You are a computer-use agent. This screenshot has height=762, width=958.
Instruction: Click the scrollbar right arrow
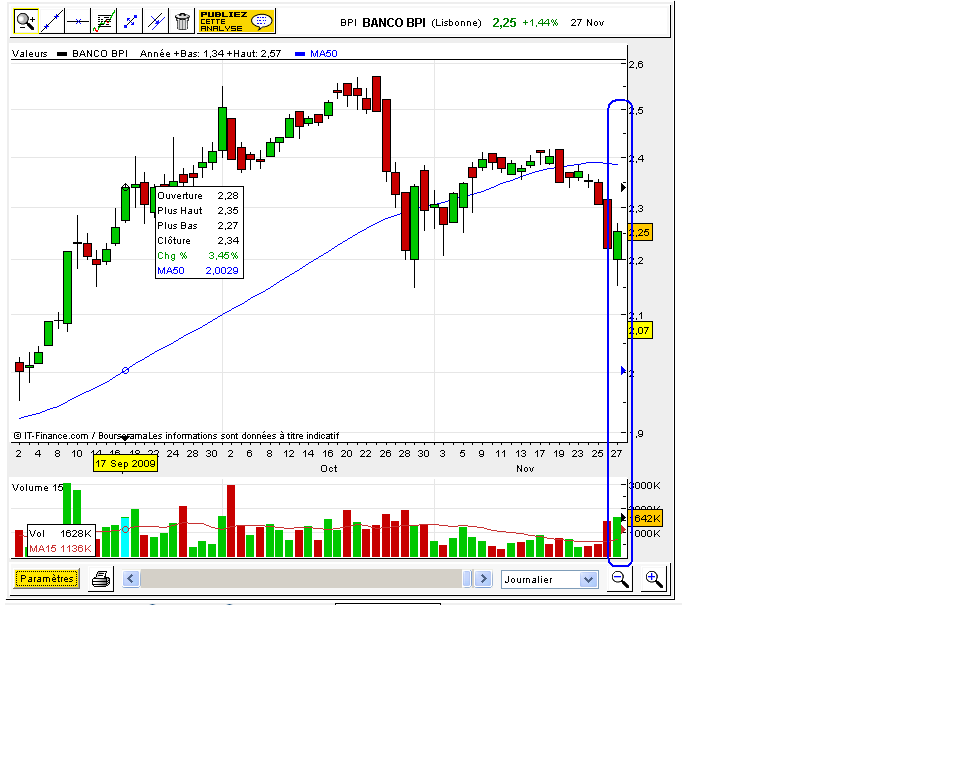pyautogui.click(x=483, y=578)
